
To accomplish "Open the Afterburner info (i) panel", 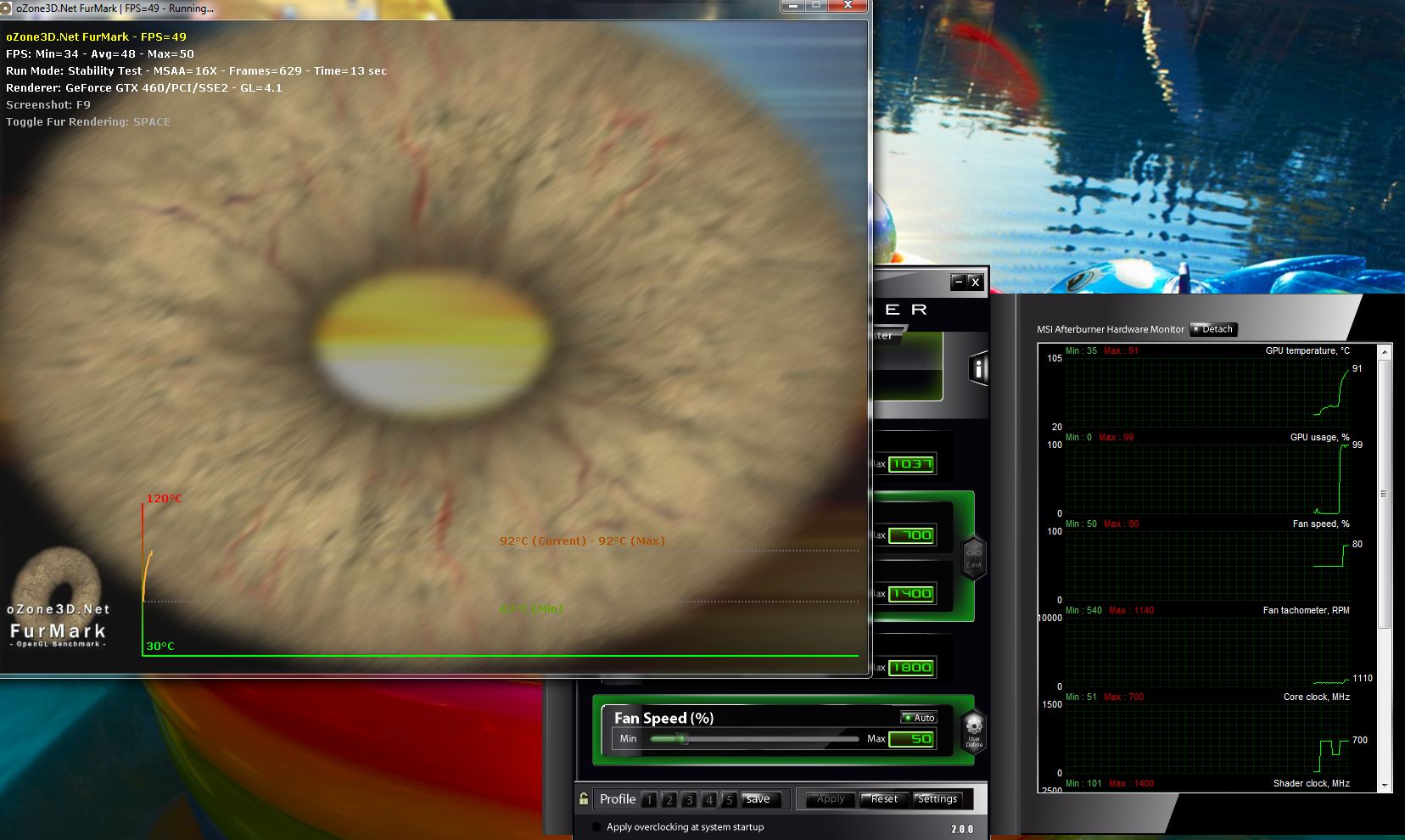I will point(978,369).
